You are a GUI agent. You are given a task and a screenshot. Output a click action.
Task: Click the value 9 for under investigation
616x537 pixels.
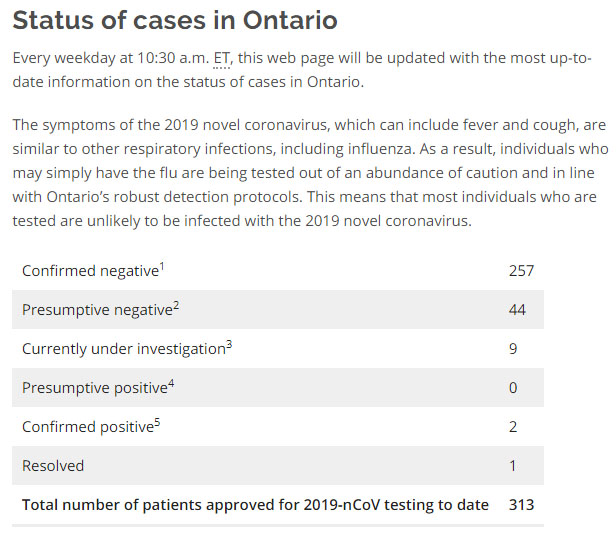[x=513, y=349]
